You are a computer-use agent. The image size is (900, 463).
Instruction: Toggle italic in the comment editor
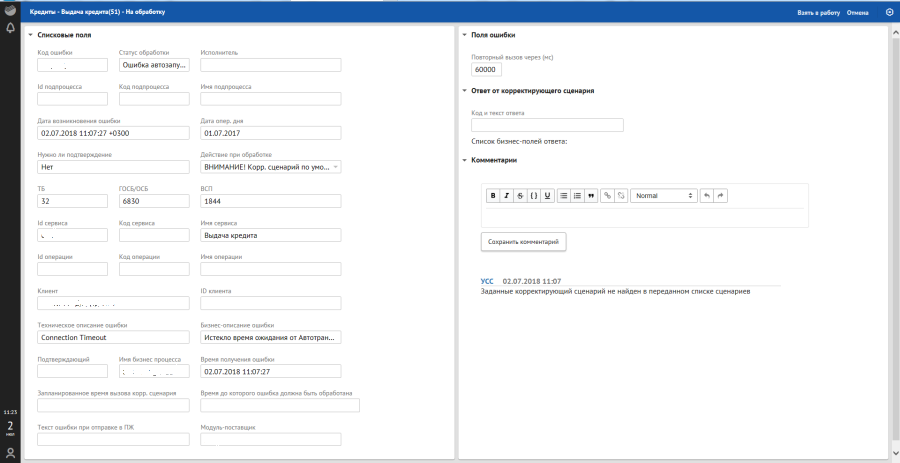(506, 196)
